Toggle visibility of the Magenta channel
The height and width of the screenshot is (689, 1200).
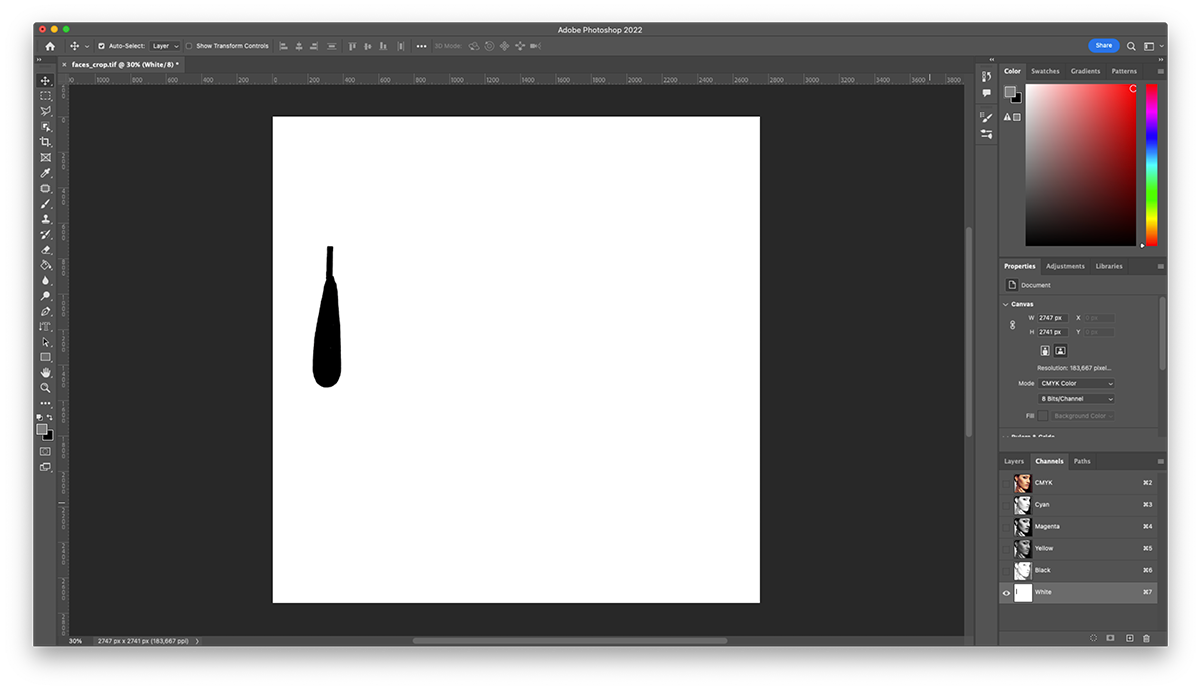(x=1005, y=526)
